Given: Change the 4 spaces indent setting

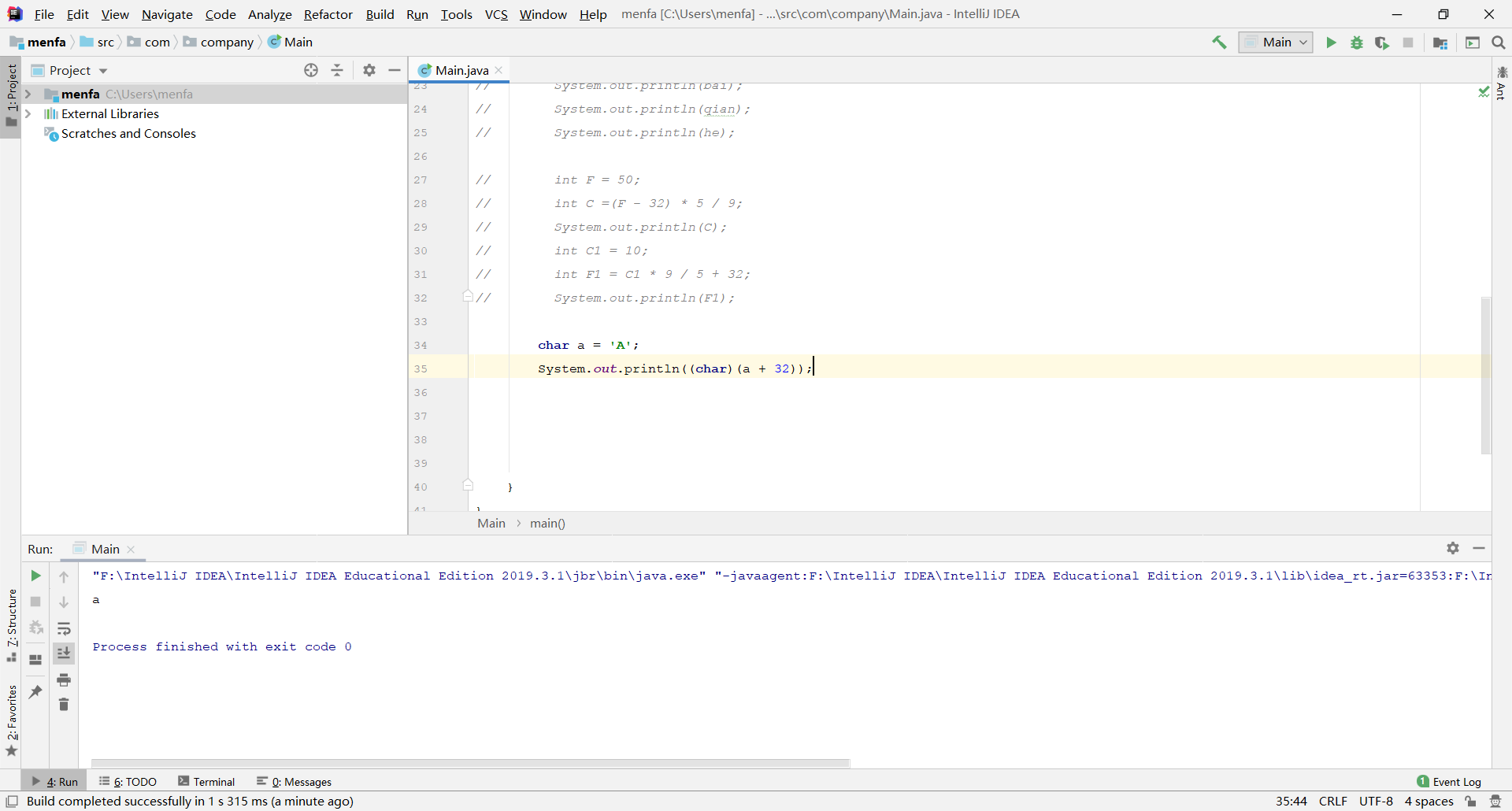Looking at the screenshot, I should (x=1429, y=802).
